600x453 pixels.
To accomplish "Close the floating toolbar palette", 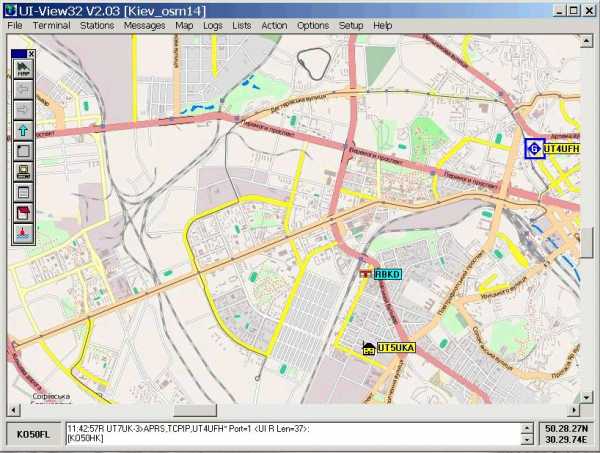I will coord(32,53).
